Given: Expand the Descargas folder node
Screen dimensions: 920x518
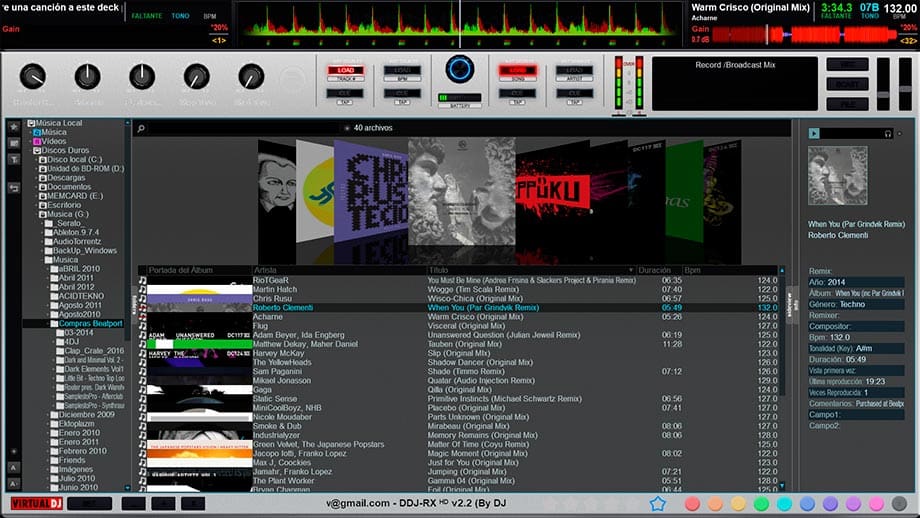Looking at the screenshot, I should click(35, 178).
